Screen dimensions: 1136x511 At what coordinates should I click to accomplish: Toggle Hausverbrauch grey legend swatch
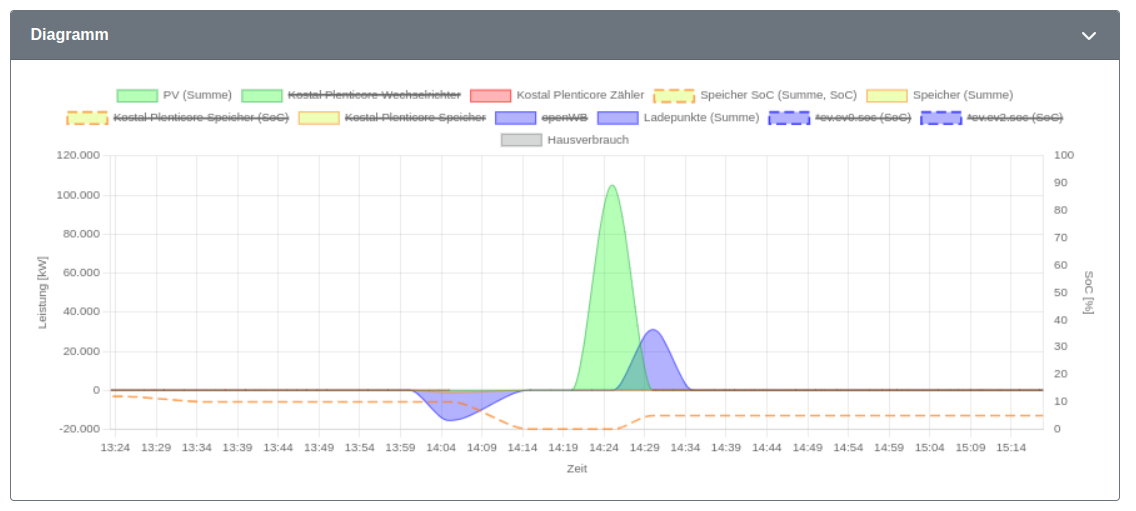click(521, 140)
